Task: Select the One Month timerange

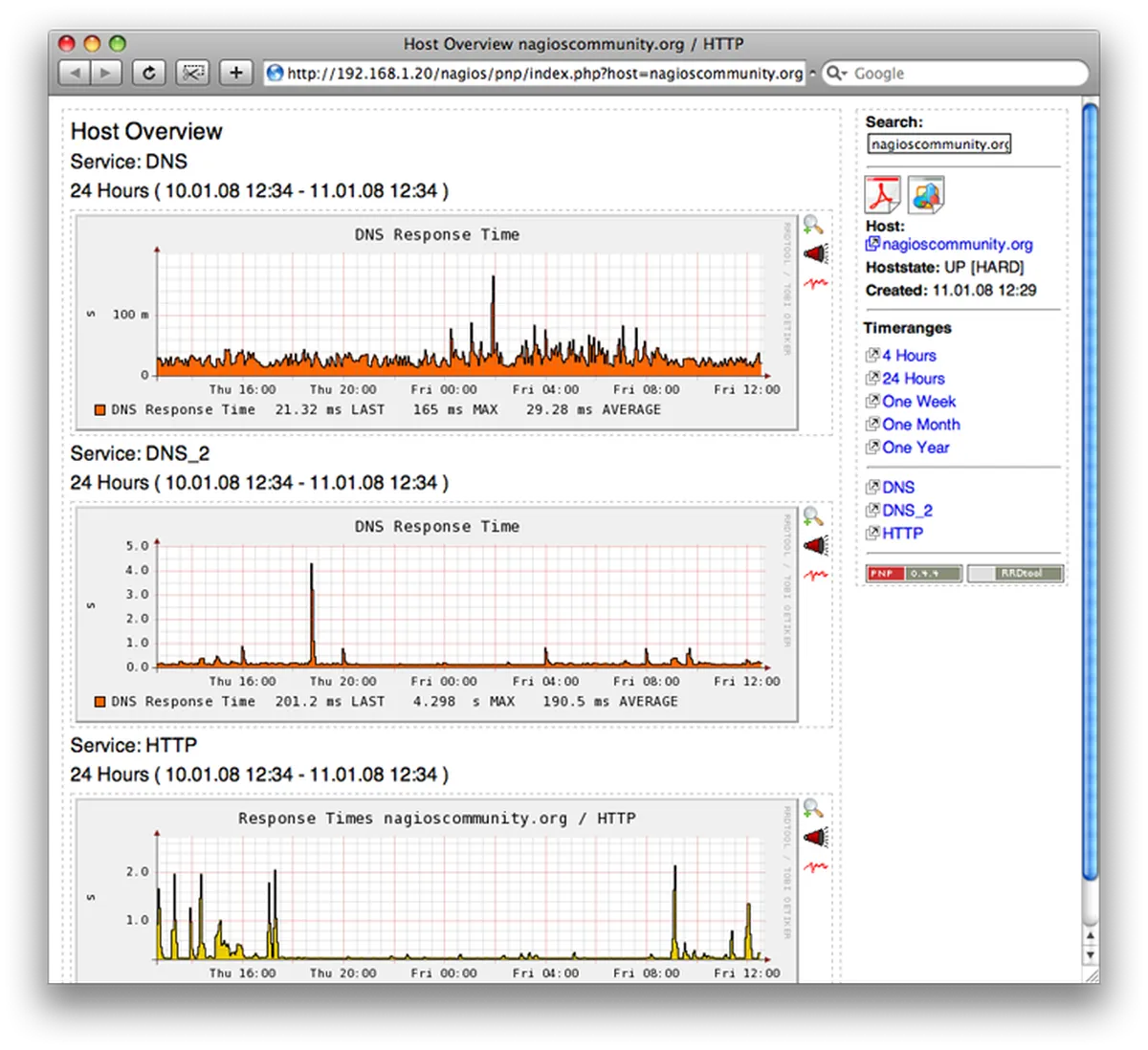Action: [920, 425]
